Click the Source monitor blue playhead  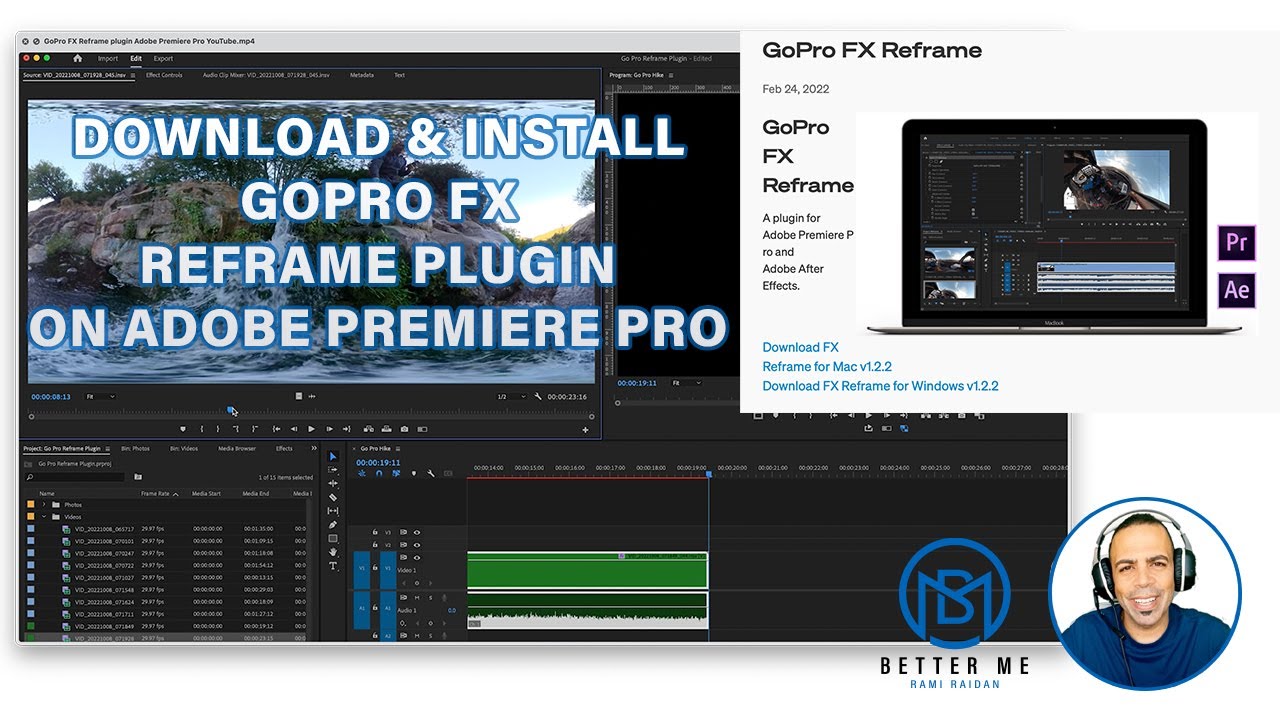pos(231,410)
